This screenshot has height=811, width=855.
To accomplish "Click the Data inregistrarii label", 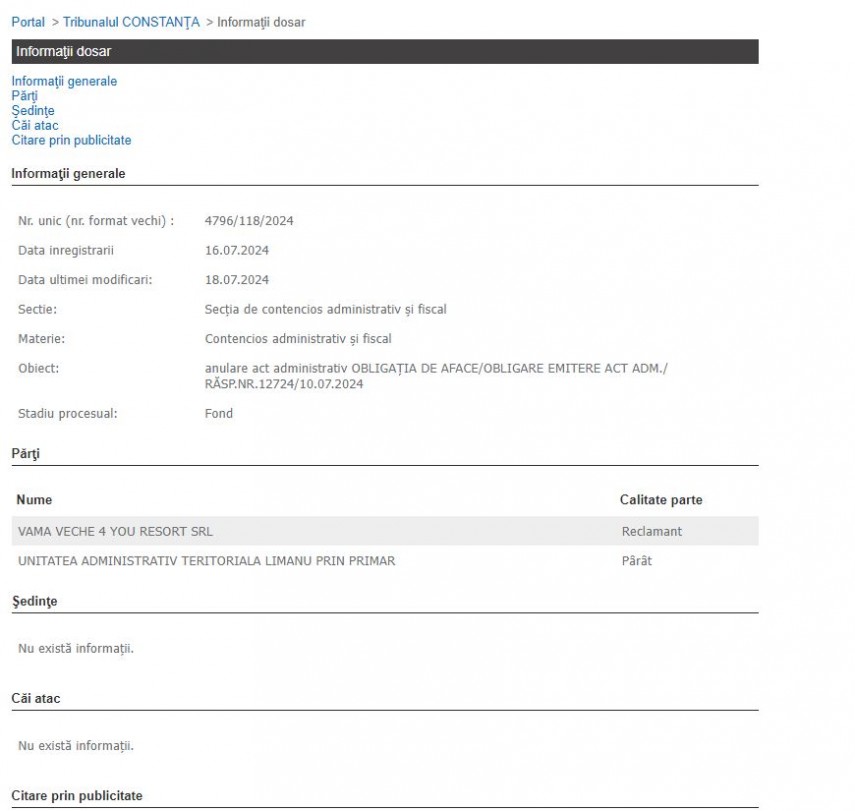I will point(66,250).
